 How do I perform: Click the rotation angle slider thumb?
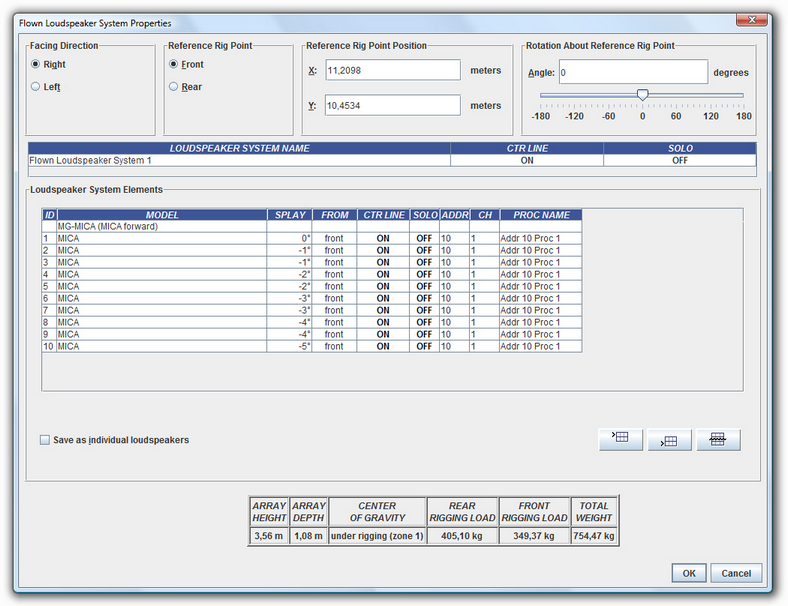click(x=642, y=95)
